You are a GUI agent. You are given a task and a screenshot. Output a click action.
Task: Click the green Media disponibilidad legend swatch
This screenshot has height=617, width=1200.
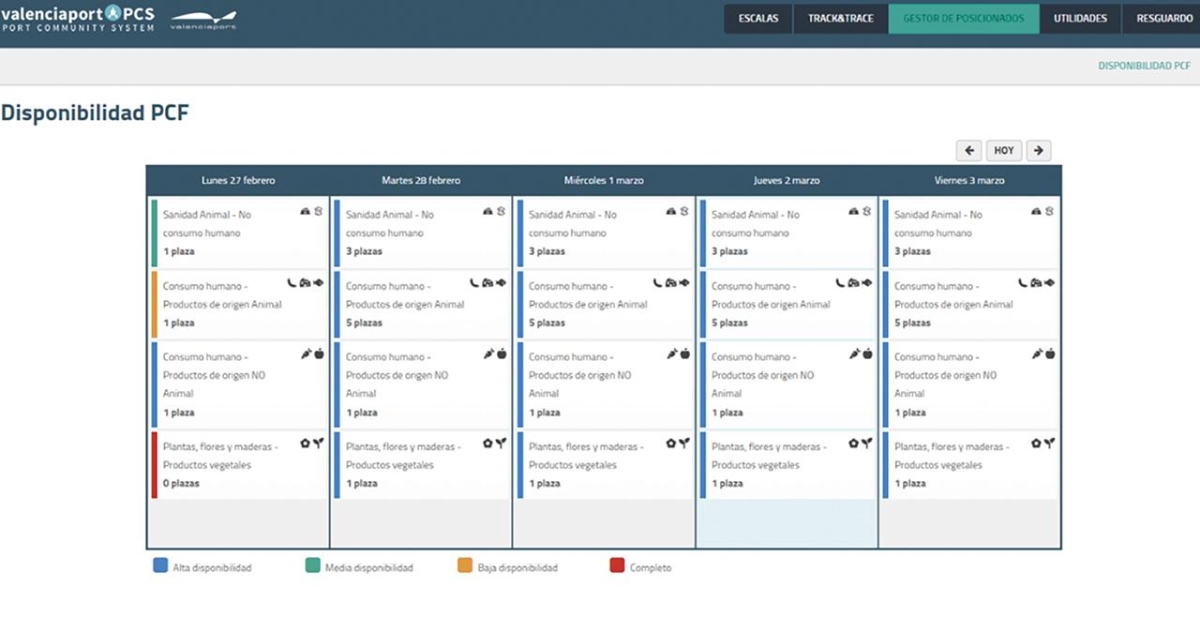[312, 566]
